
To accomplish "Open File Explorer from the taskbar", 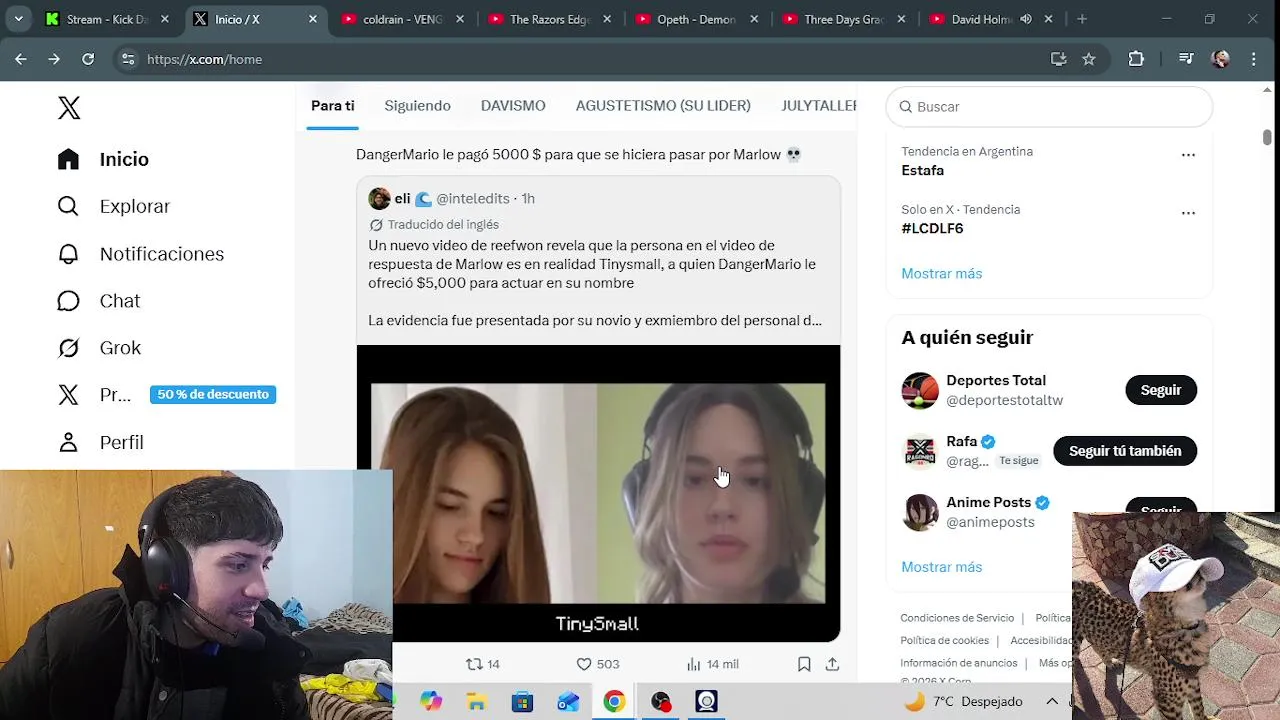I will 477,701.
